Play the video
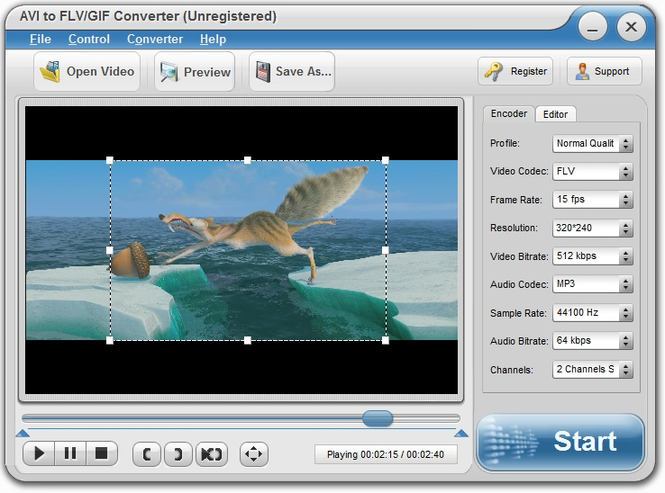The image size is (665, 493). click(39, 454)
